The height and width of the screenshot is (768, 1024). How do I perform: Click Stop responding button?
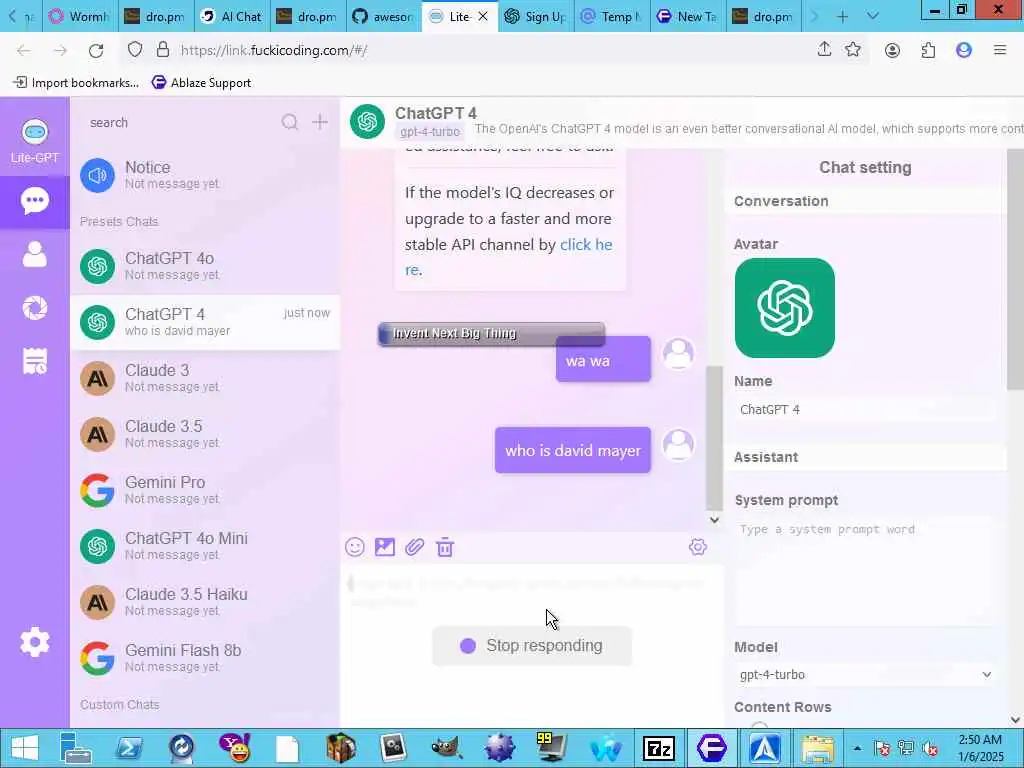click(532, 646)
